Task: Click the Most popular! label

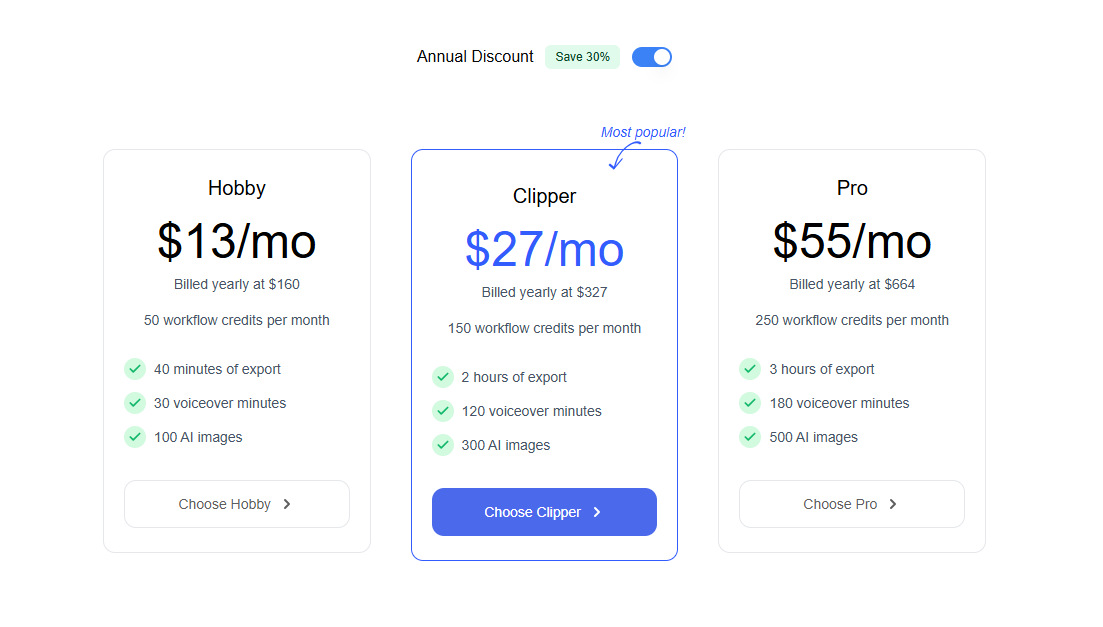Action: (x=643, y=132)
